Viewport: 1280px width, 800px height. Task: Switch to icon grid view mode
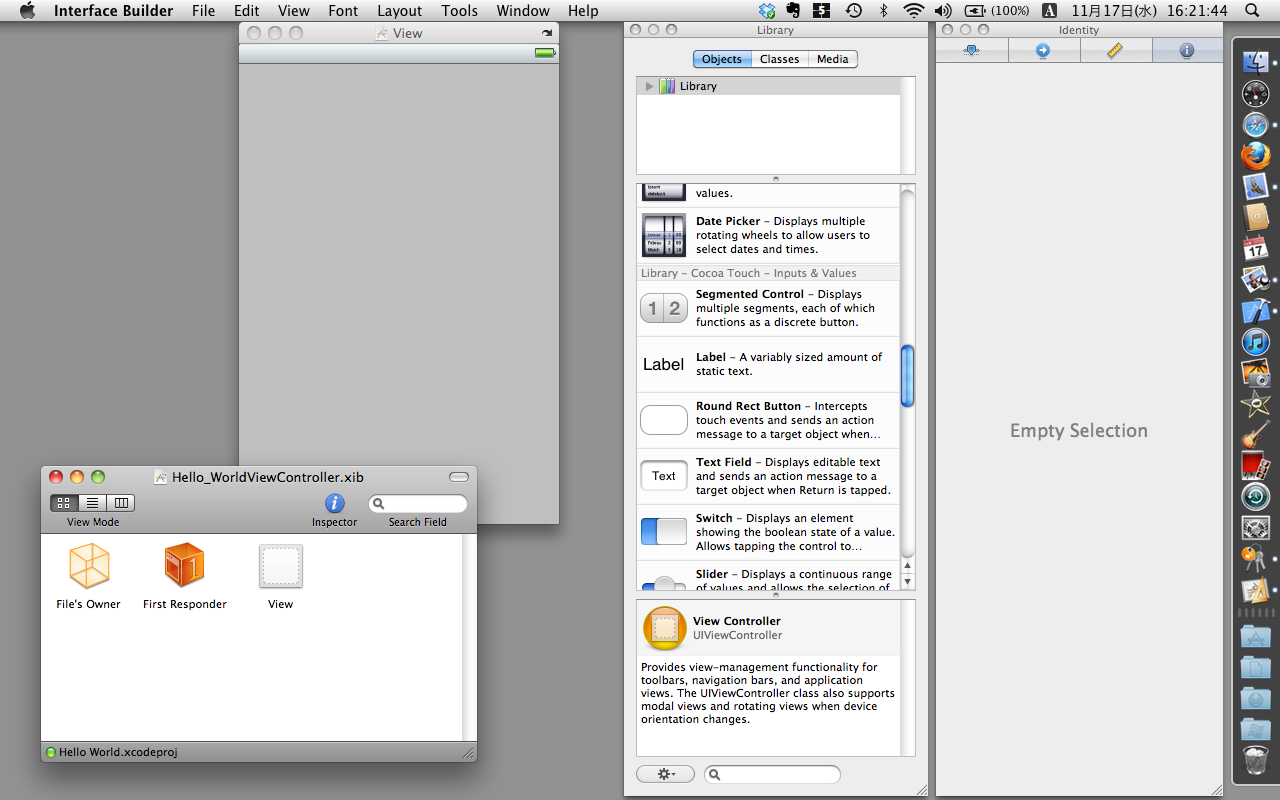(x=64, y=503)
